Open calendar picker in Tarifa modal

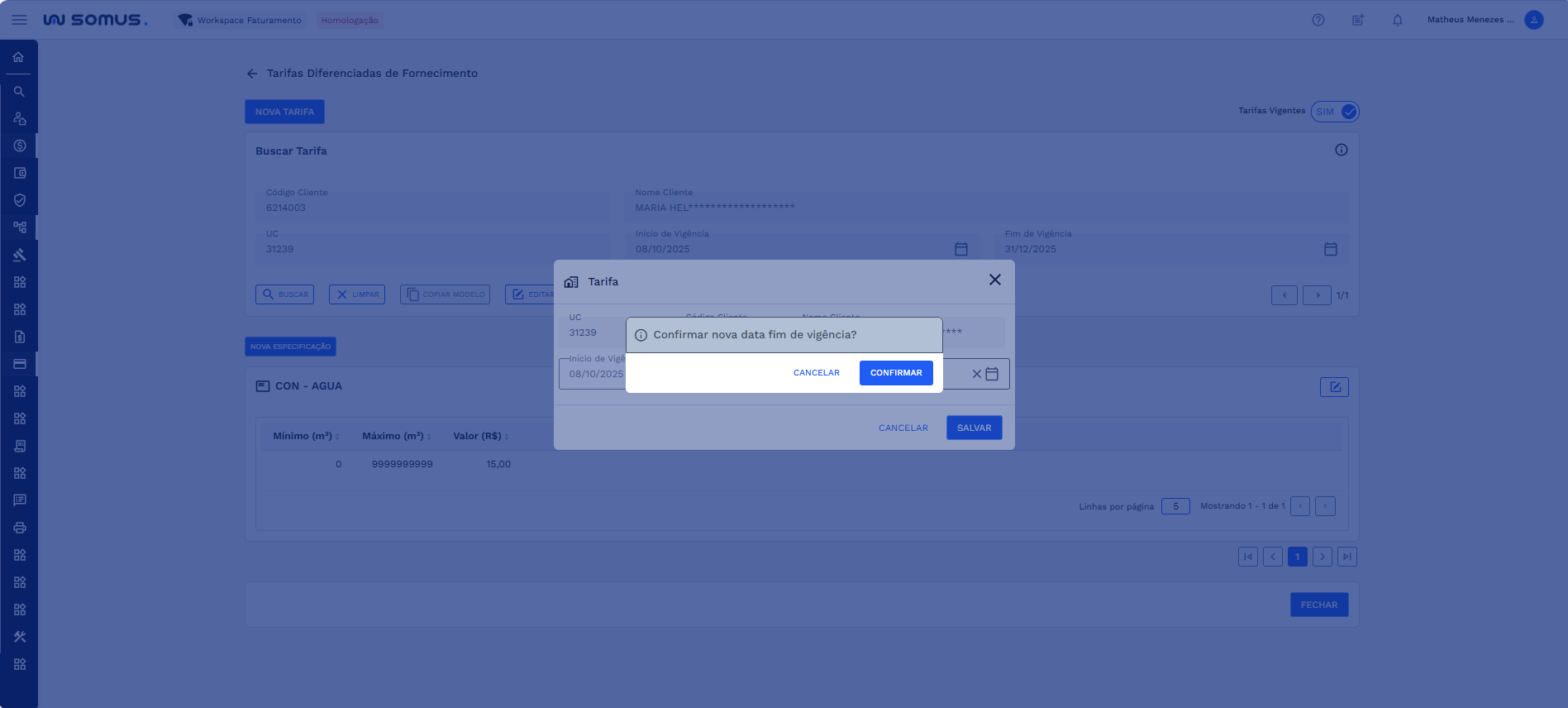tap(992, 374)
